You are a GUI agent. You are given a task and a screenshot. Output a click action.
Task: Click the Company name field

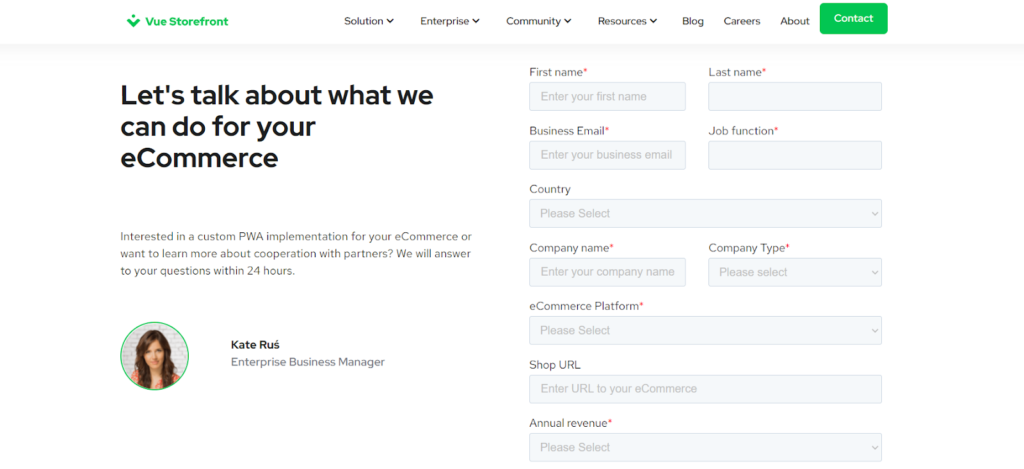[607, 272]
